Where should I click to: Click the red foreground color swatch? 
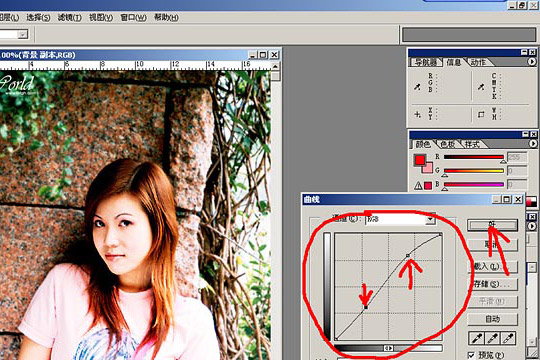click(x=420, y=160)
